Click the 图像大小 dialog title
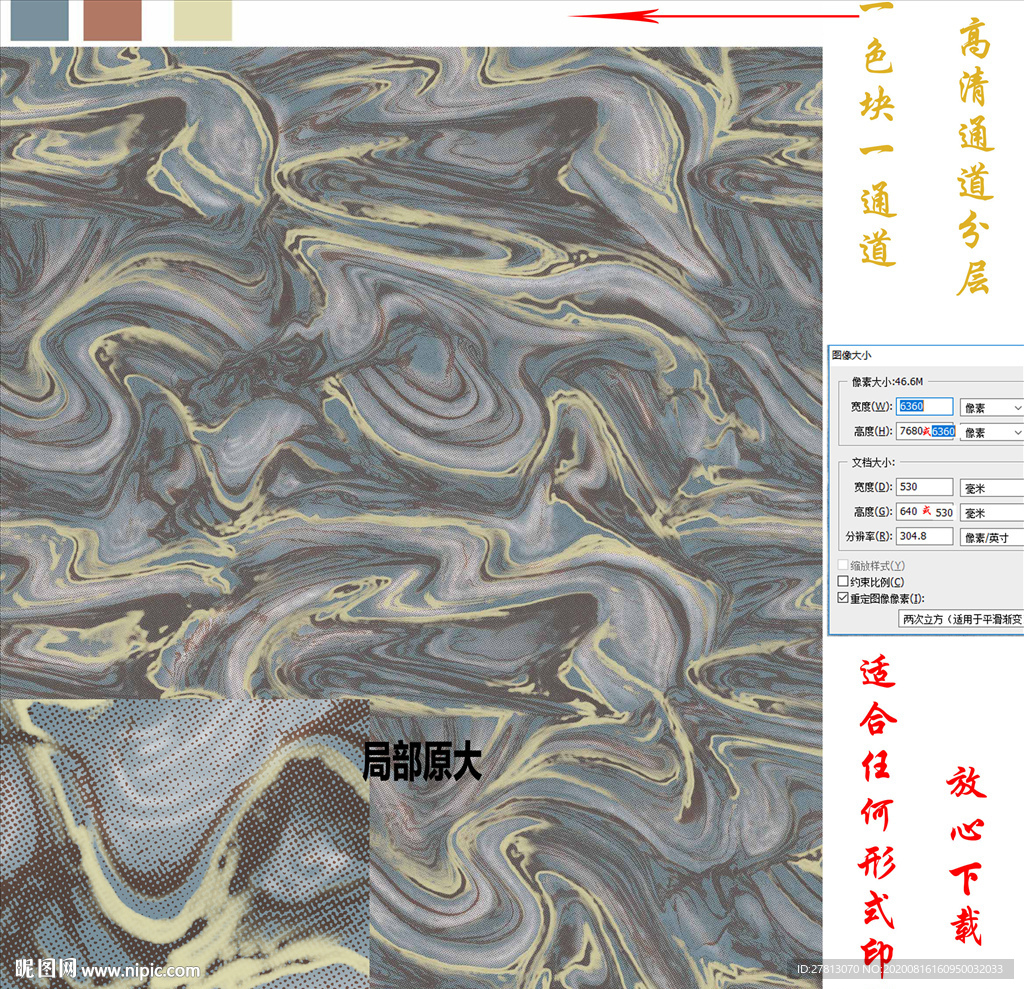 (x=851, y=355)
